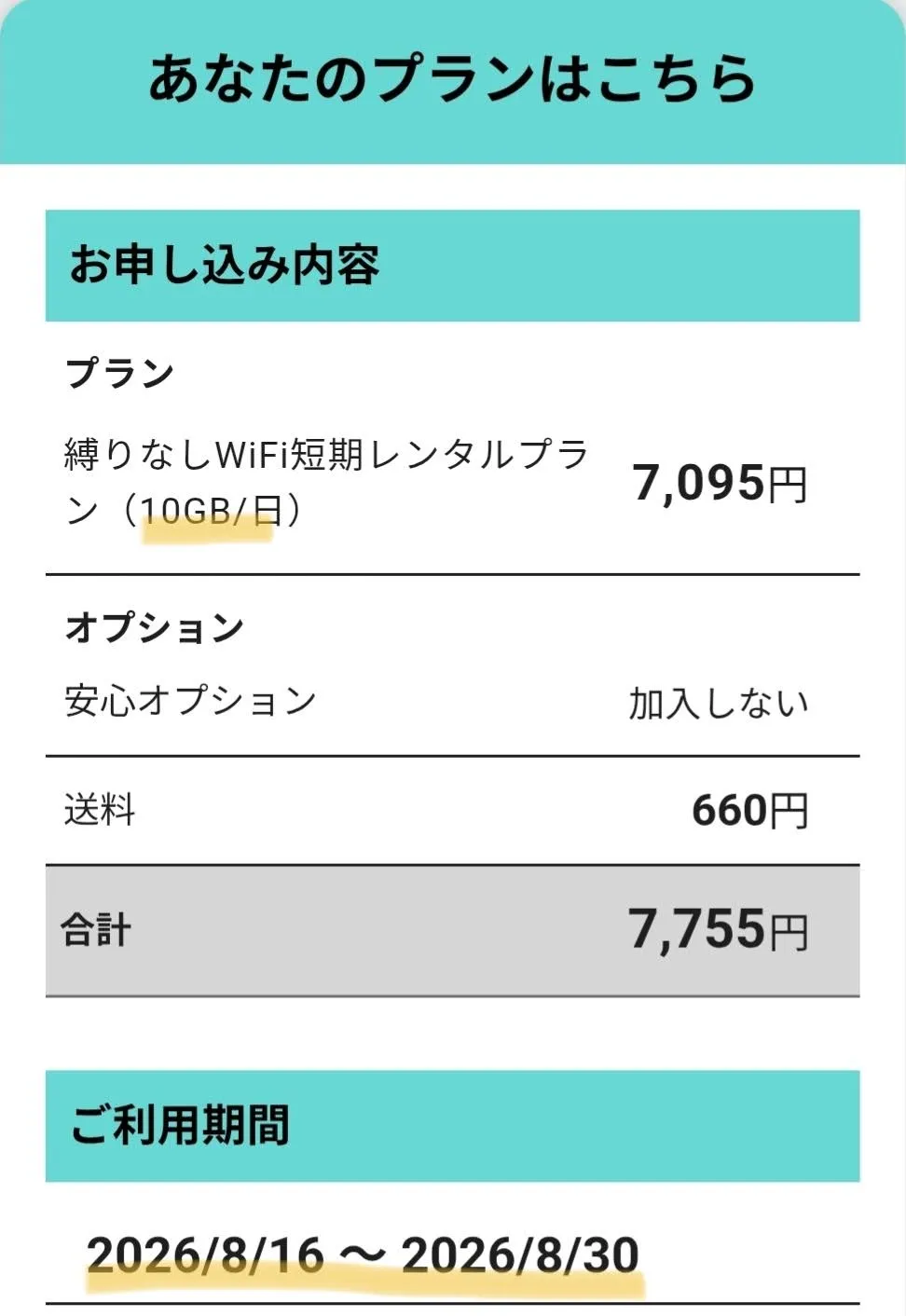Click the 2026/8/30 end date
Screen dimensions: 906x1316
pyautogui.click(x=520, y=1254)
